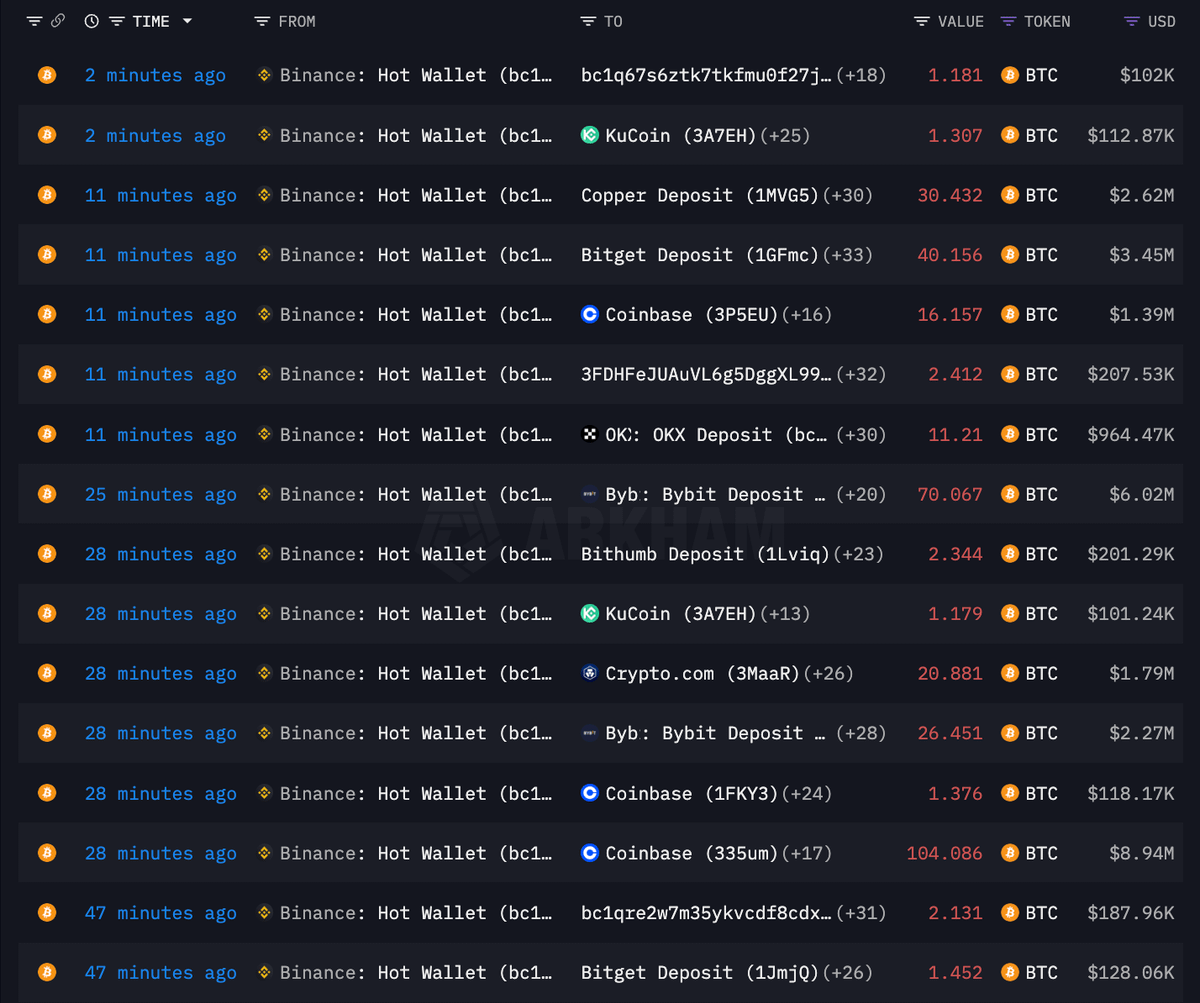Expand the (+16) recipients beside Coinbase (3P5EU)
Viewport: 1200px width, 1003px height.
tap(807, 315)
